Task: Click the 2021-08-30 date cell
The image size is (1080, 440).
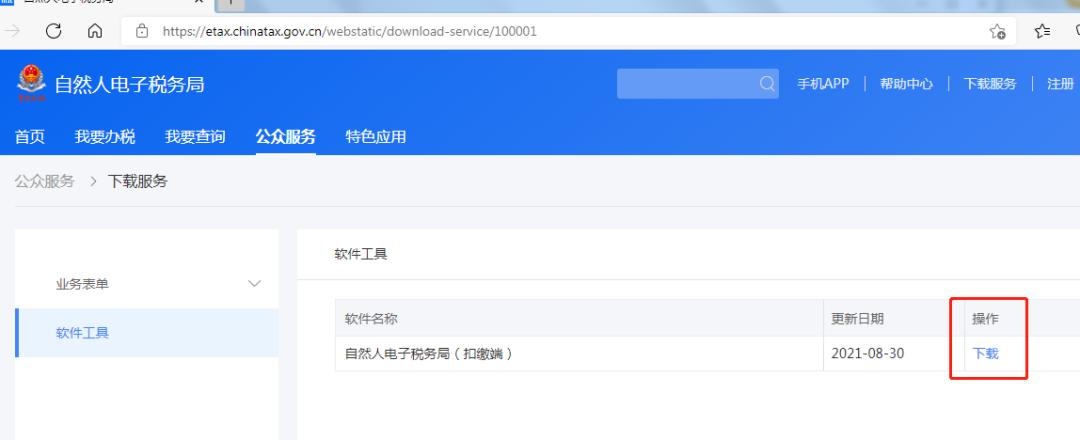Action: [x=868, y=354]
